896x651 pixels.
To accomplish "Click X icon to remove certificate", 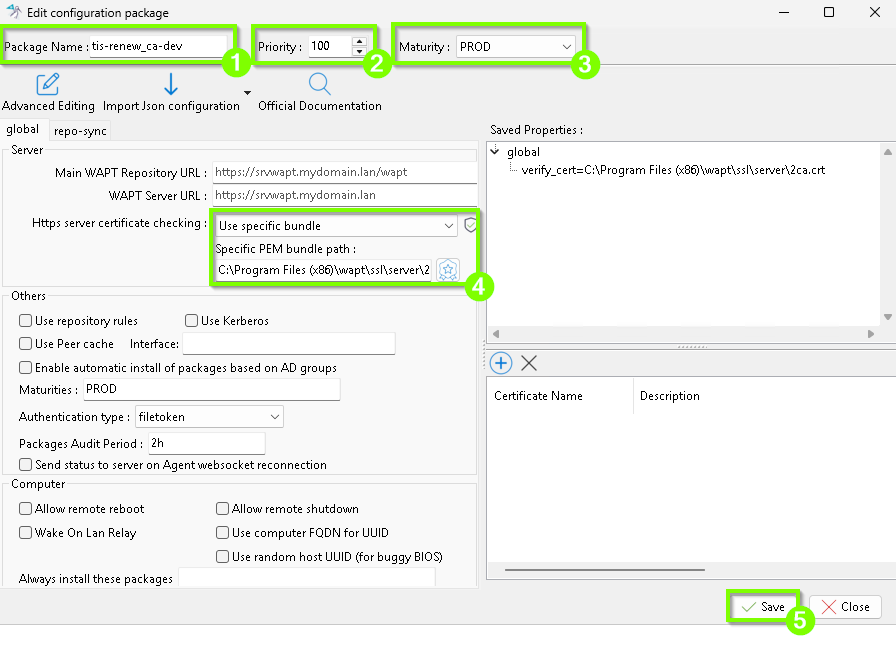I will (x=529, y=363).
